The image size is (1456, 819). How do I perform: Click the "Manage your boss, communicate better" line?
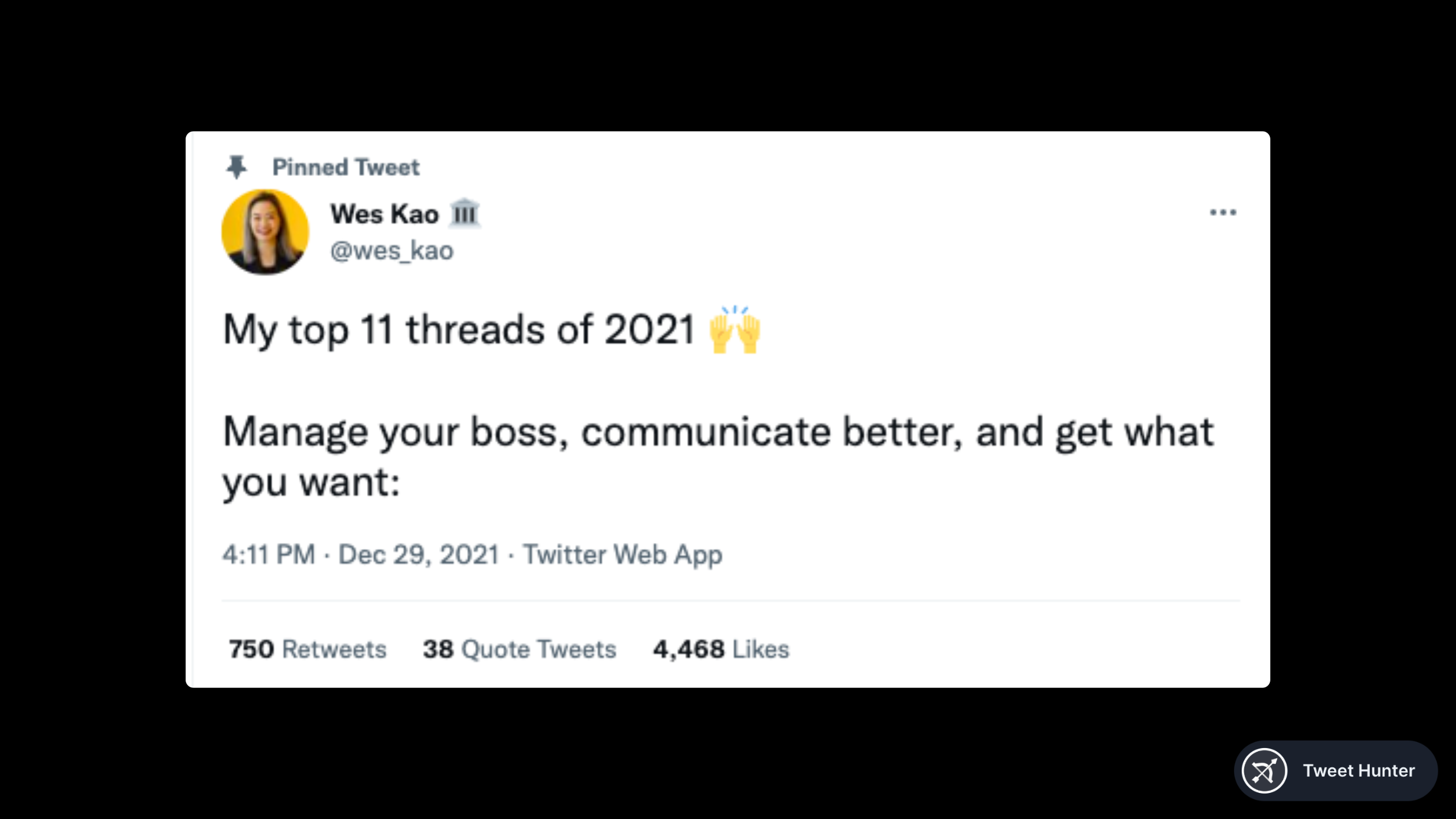coord(718,432)
